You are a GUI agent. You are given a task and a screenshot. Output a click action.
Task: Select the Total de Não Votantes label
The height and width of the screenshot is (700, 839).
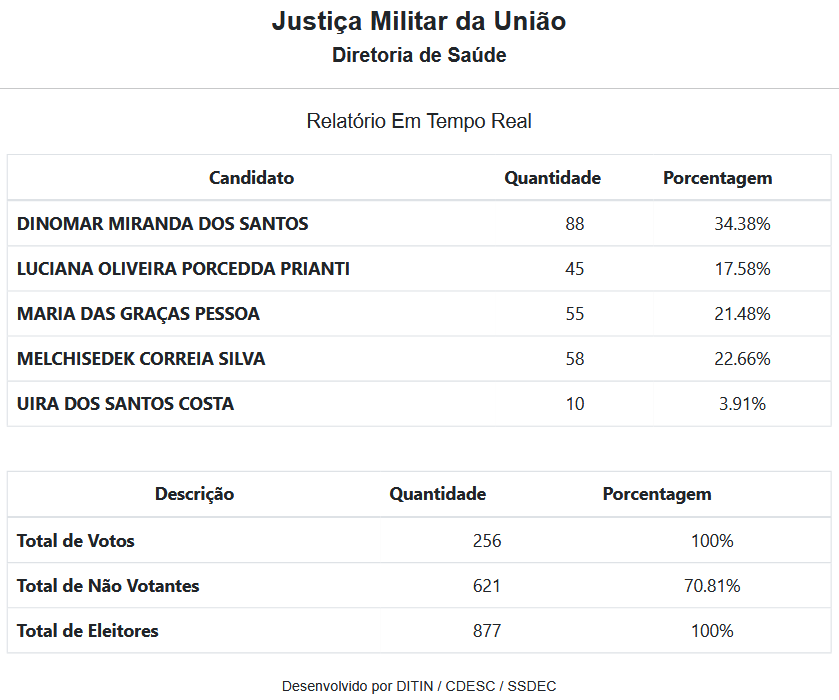click(108, 586)
